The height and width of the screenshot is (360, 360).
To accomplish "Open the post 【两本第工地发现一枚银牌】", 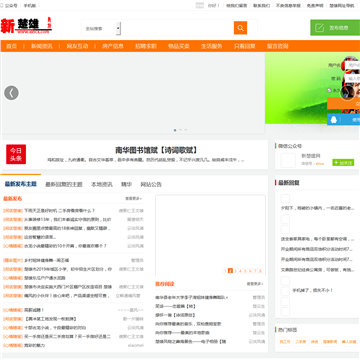I will (x=50, y=319).
